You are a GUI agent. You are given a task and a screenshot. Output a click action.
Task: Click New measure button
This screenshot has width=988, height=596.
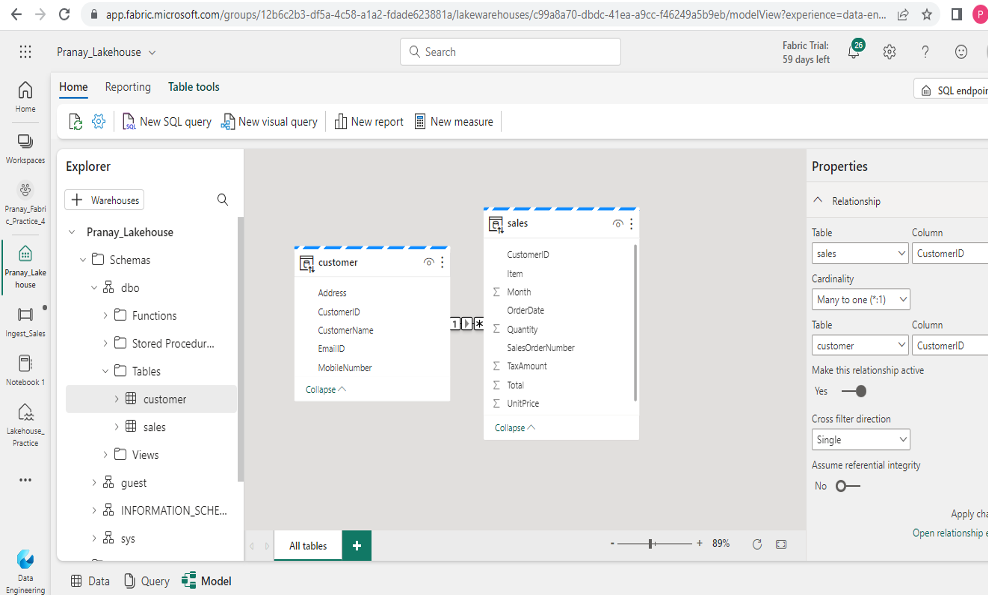pos(454,122)
